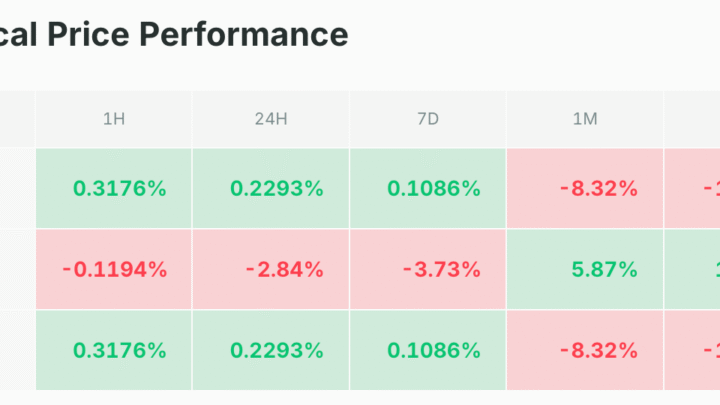Click the 0.1086% cell in first row
The height and width of the screenshot is (405, 720).
(x=428, y=188)
